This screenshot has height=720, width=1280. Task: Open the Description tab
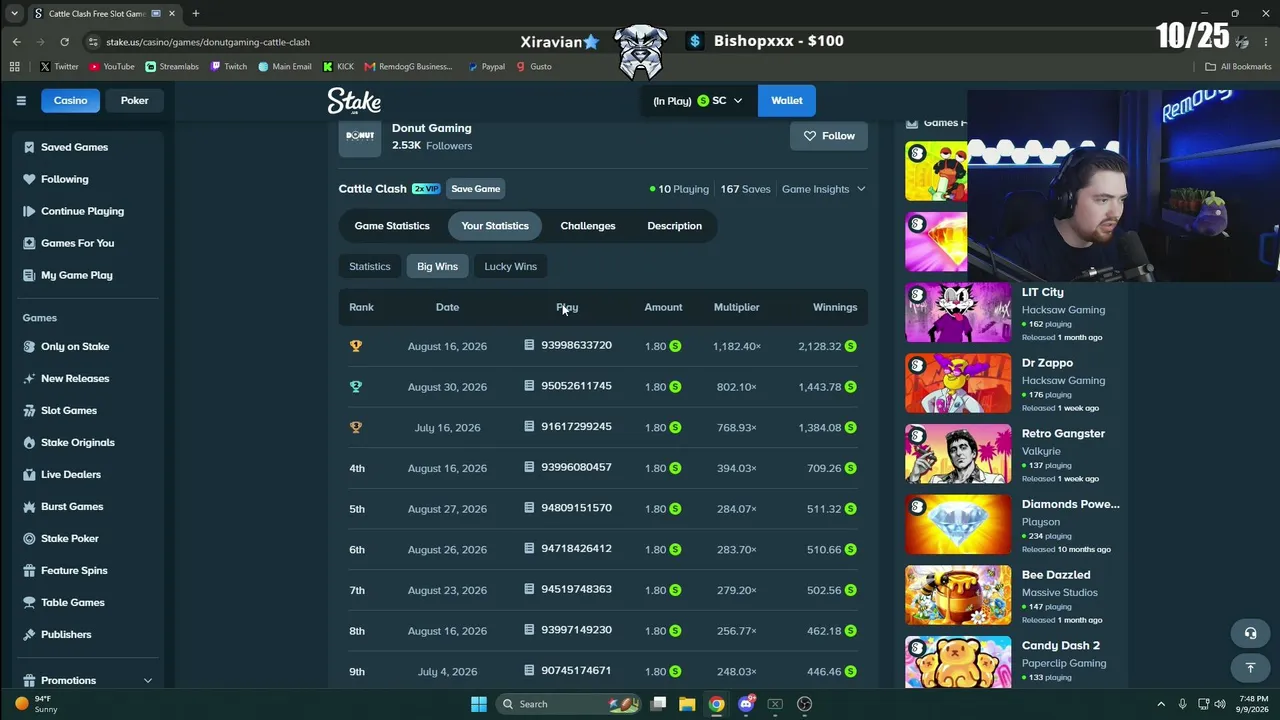pyautogui.click(x=675, y=226)
